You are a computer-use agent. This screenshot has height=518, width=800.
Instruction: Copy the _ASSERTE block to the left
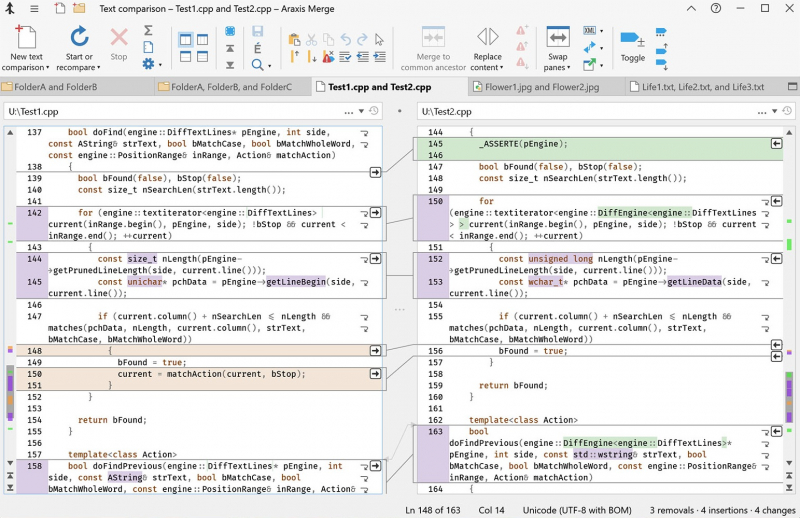click(x=776, y=144)
